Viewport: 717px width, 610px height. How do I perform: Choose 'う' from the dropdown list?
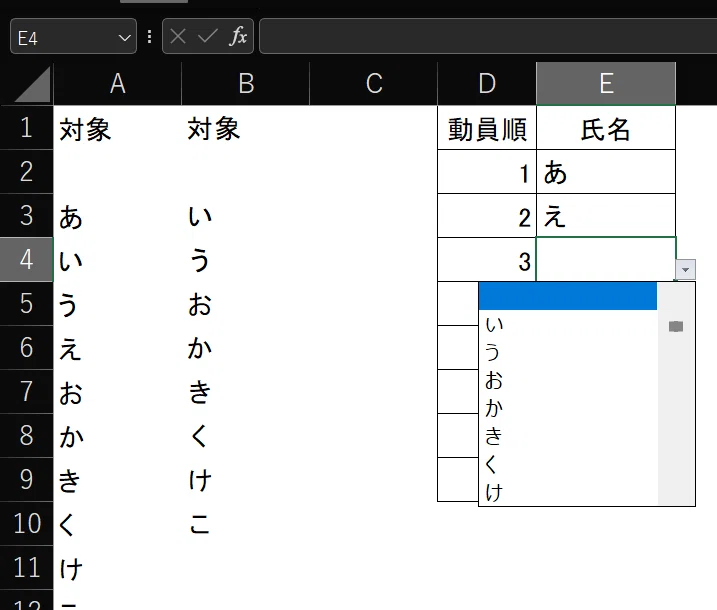567,353
